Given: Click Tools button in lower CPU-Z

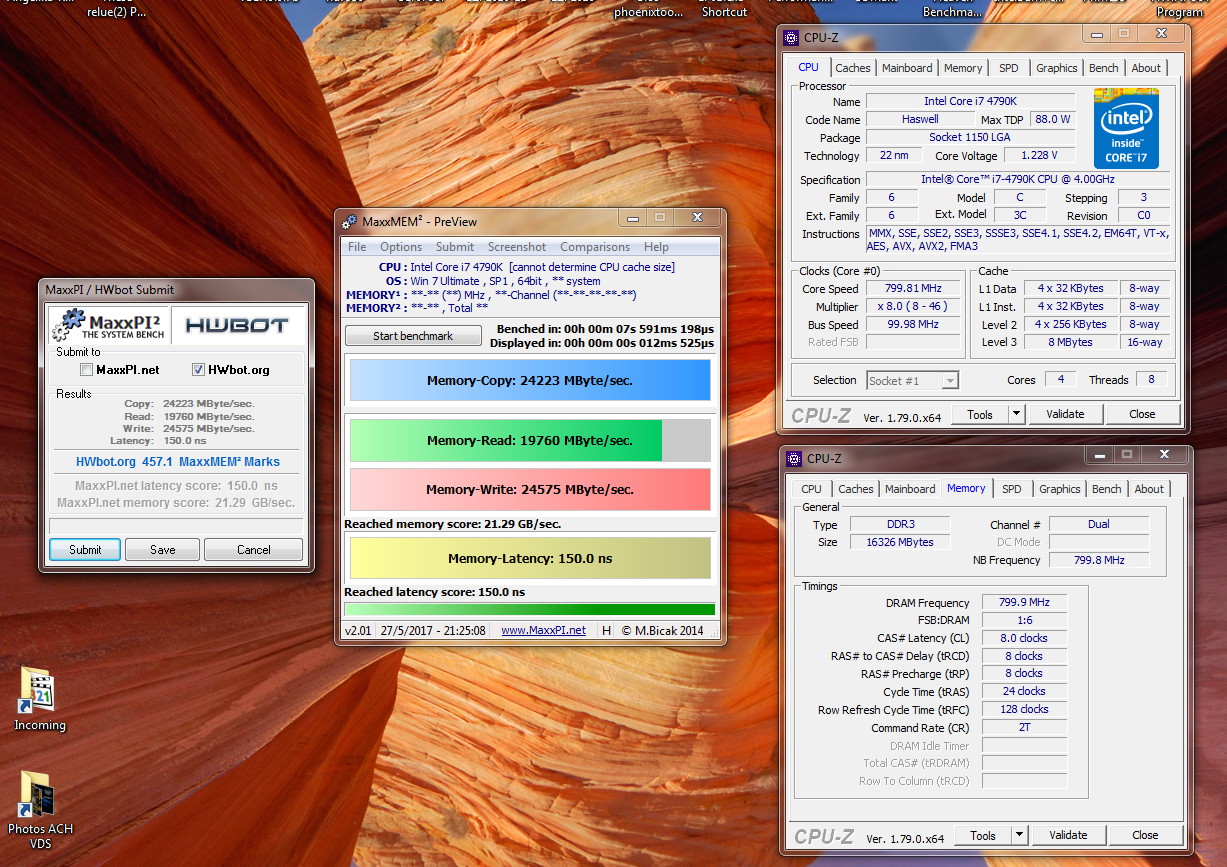Looking at the screenshot, I should [983, 835].
